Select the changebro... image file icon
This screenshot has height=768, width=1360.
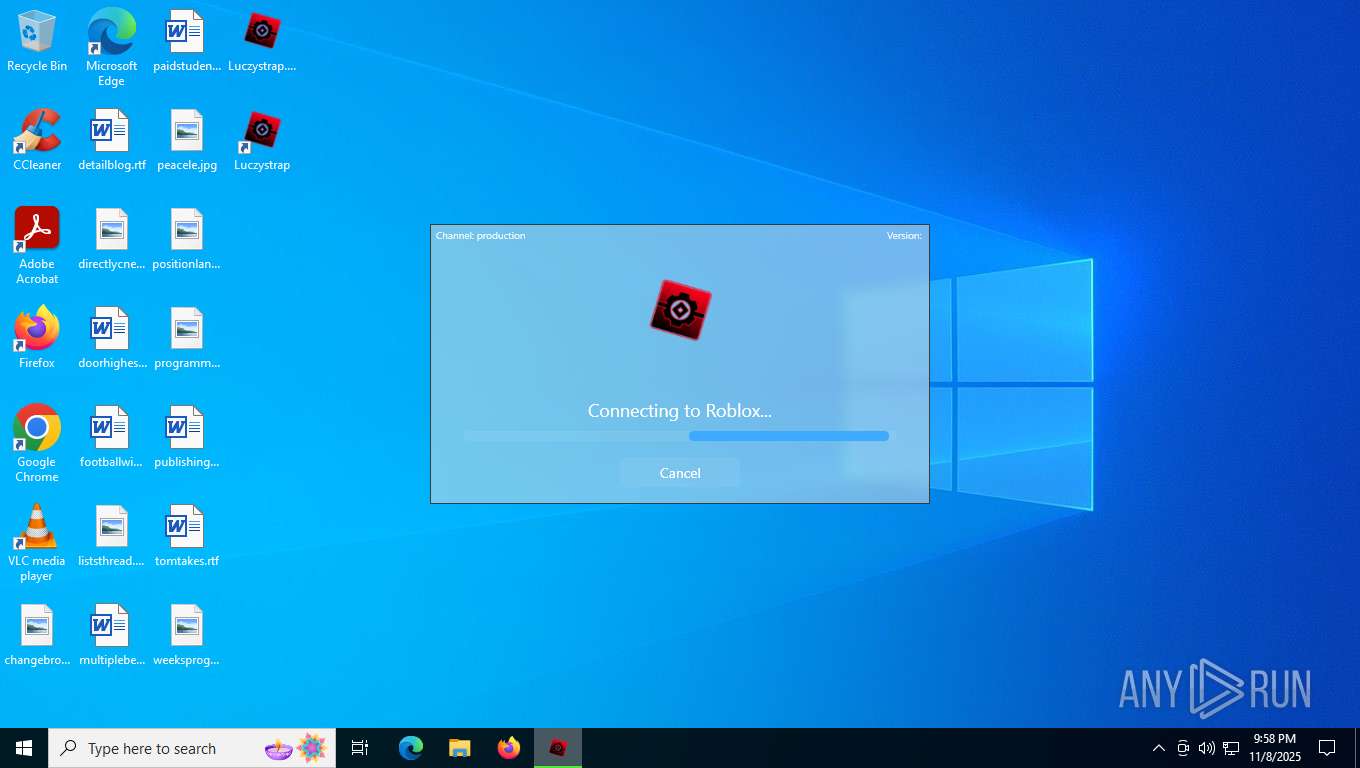click(37, 635)
